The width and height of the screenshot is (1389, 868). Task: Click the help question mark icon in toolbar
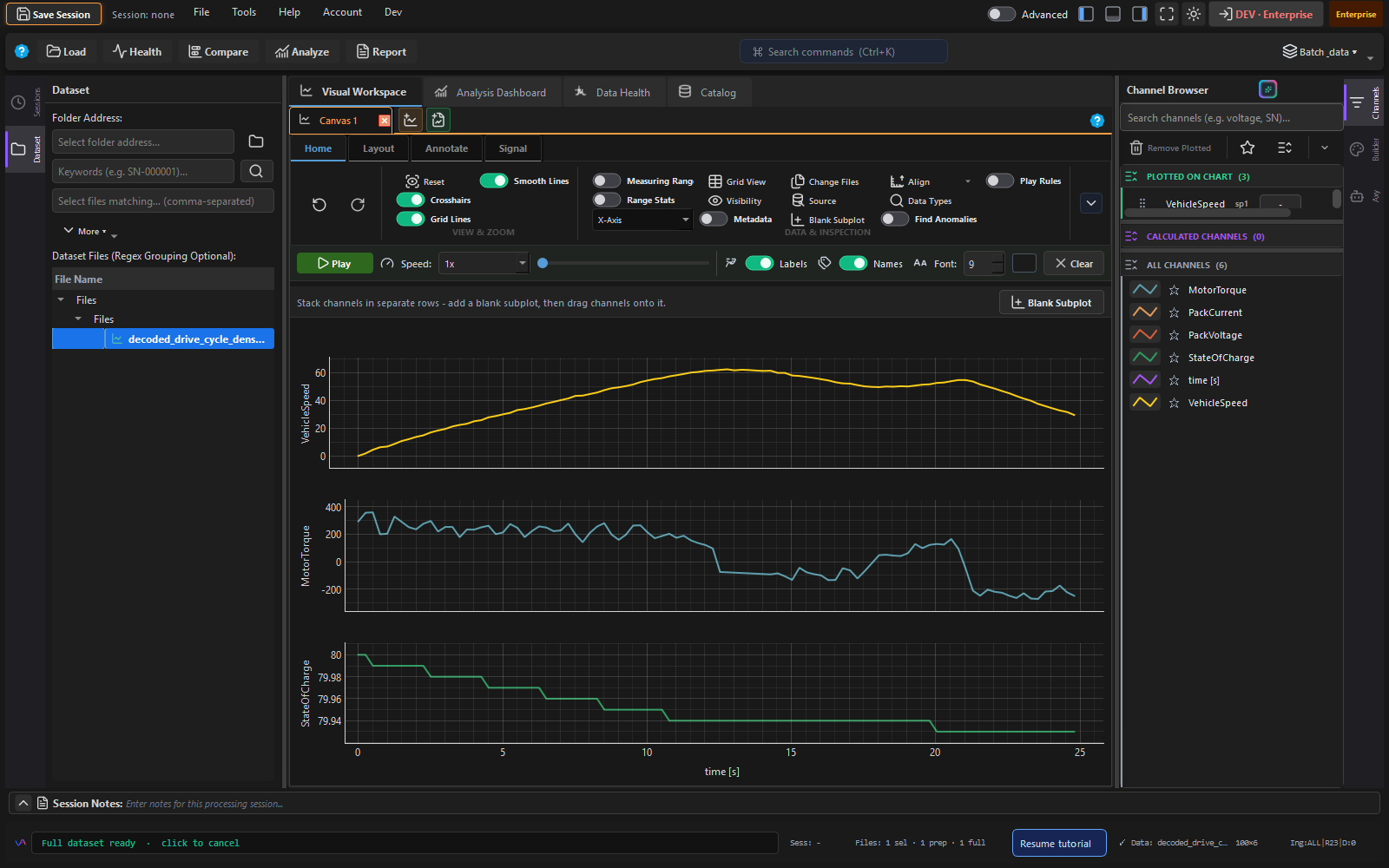22,51
